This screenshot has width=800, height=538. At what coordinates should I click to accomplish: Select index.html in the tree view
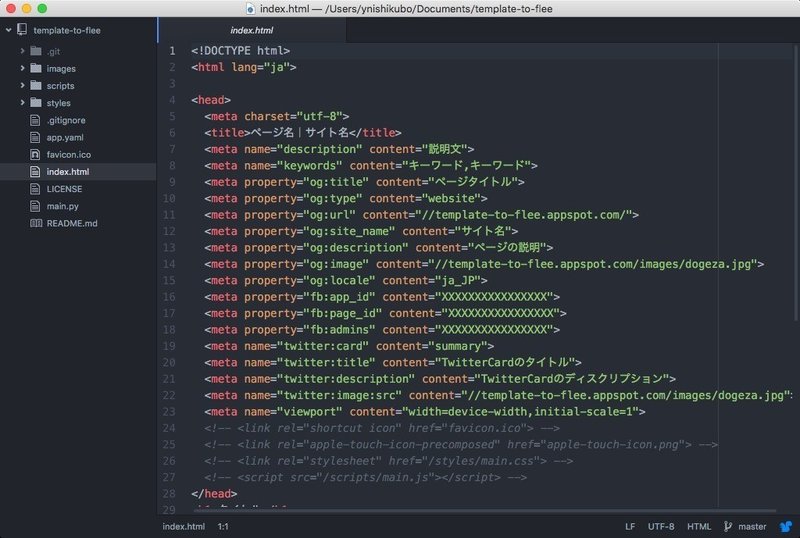[67, 172]
